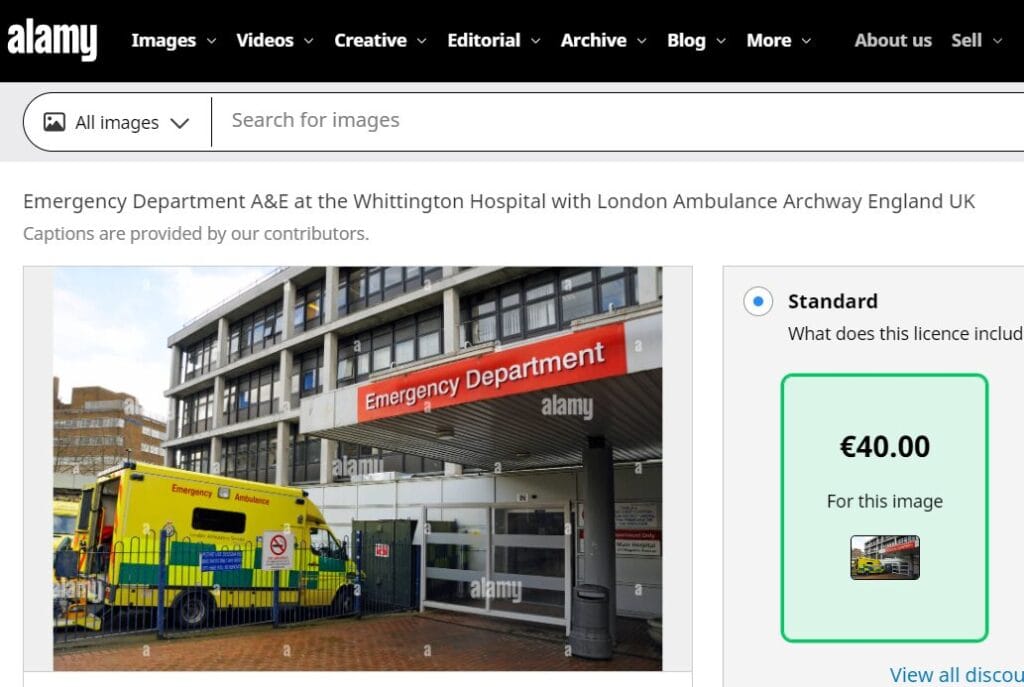Screen dimensions: 1024x687
Task: Click the image icon beside All images
Action: tap(54, 122)
